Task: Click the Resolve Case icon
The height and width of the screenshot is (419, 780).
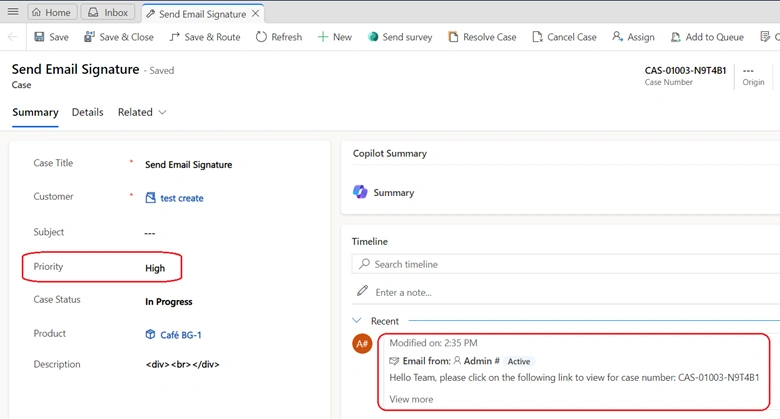Action: pyautogui.click(x=453, y=37)
